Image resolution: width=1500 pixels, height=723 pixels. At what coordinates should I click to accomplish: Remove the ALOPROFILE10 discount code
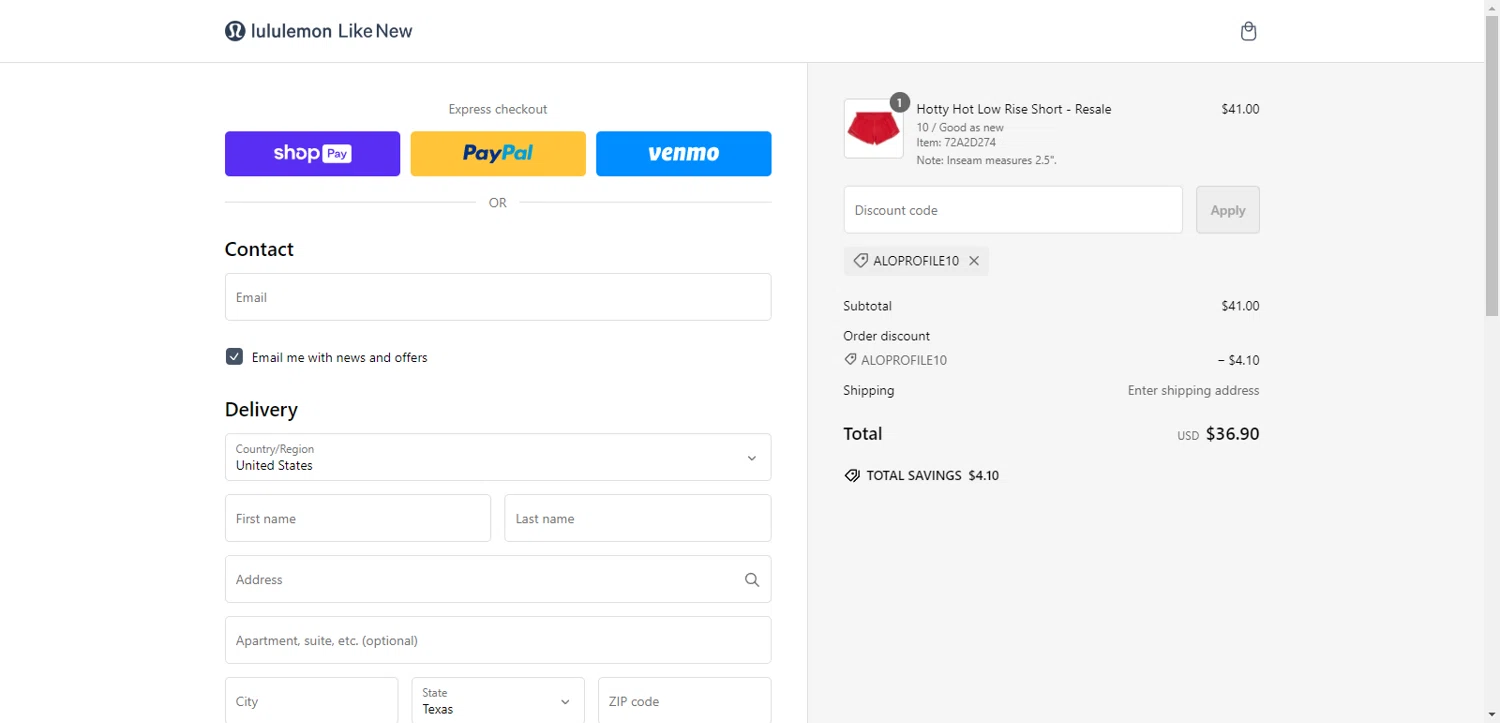pyautogui.click(x=974, y=261)
